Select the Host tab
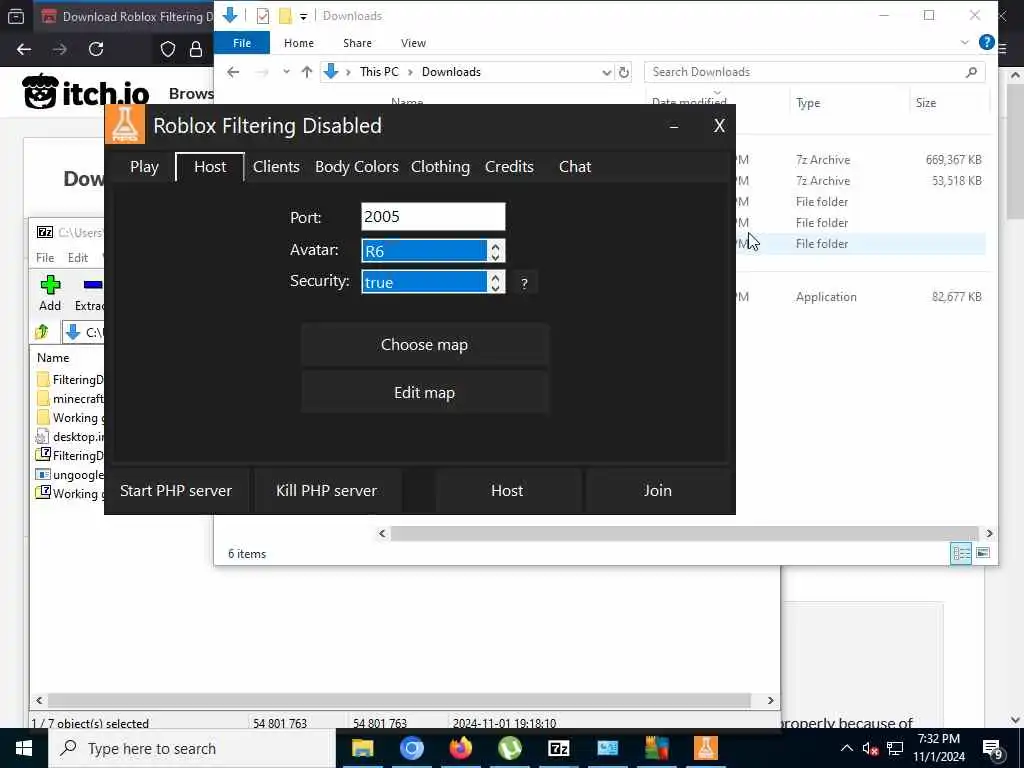Image resolution: width=1024 pixels, height=768 pixels. 210,167
